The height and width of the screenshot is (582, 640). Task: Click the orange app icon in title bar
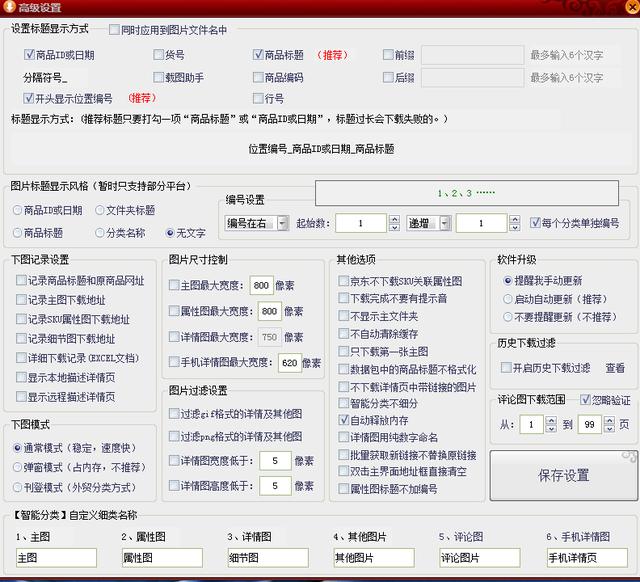point(9,8)
